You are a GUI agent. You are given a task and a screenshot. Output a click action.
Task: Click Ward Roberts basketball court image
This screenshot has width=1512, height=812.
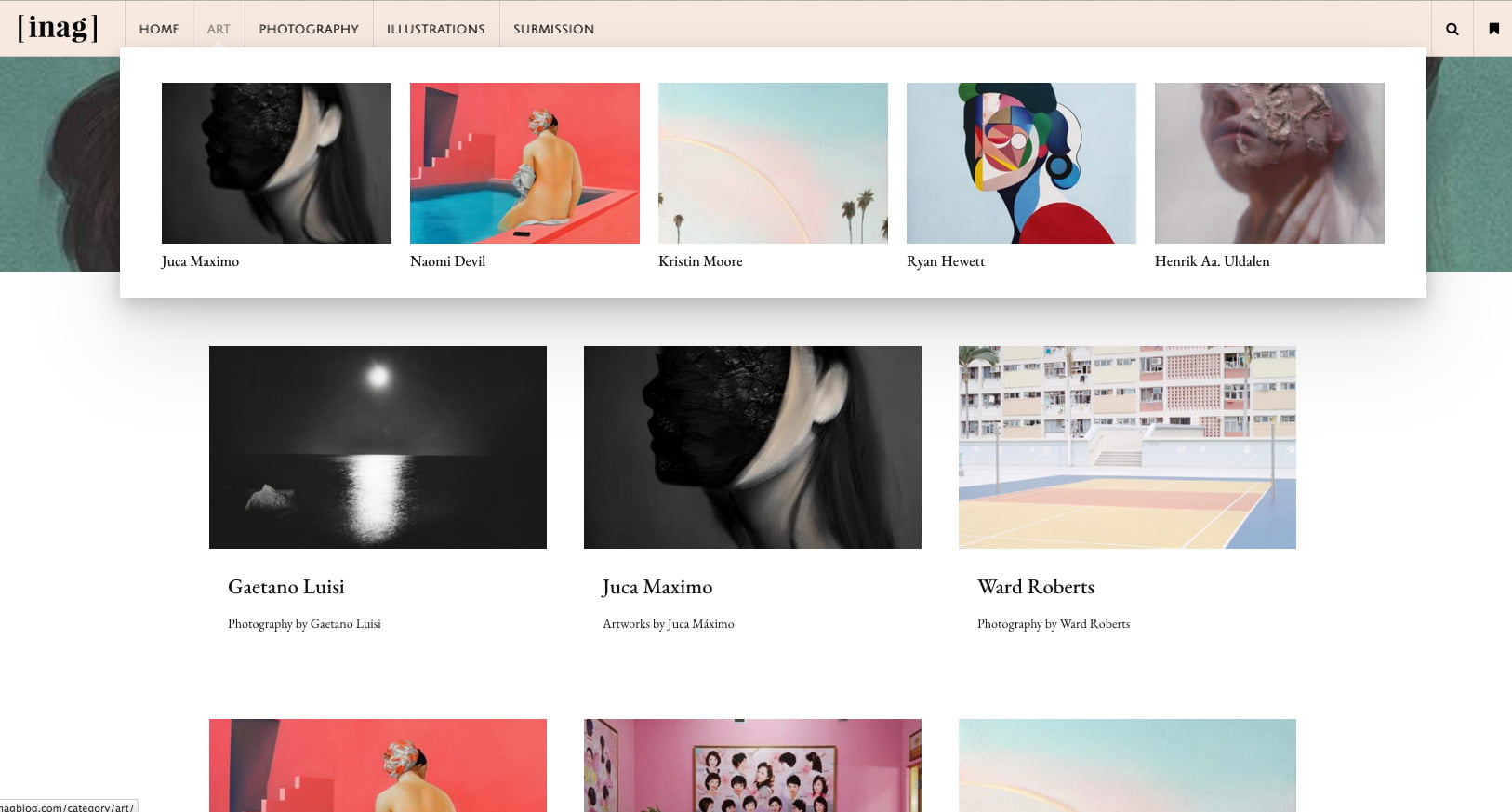pos(1127,446)
